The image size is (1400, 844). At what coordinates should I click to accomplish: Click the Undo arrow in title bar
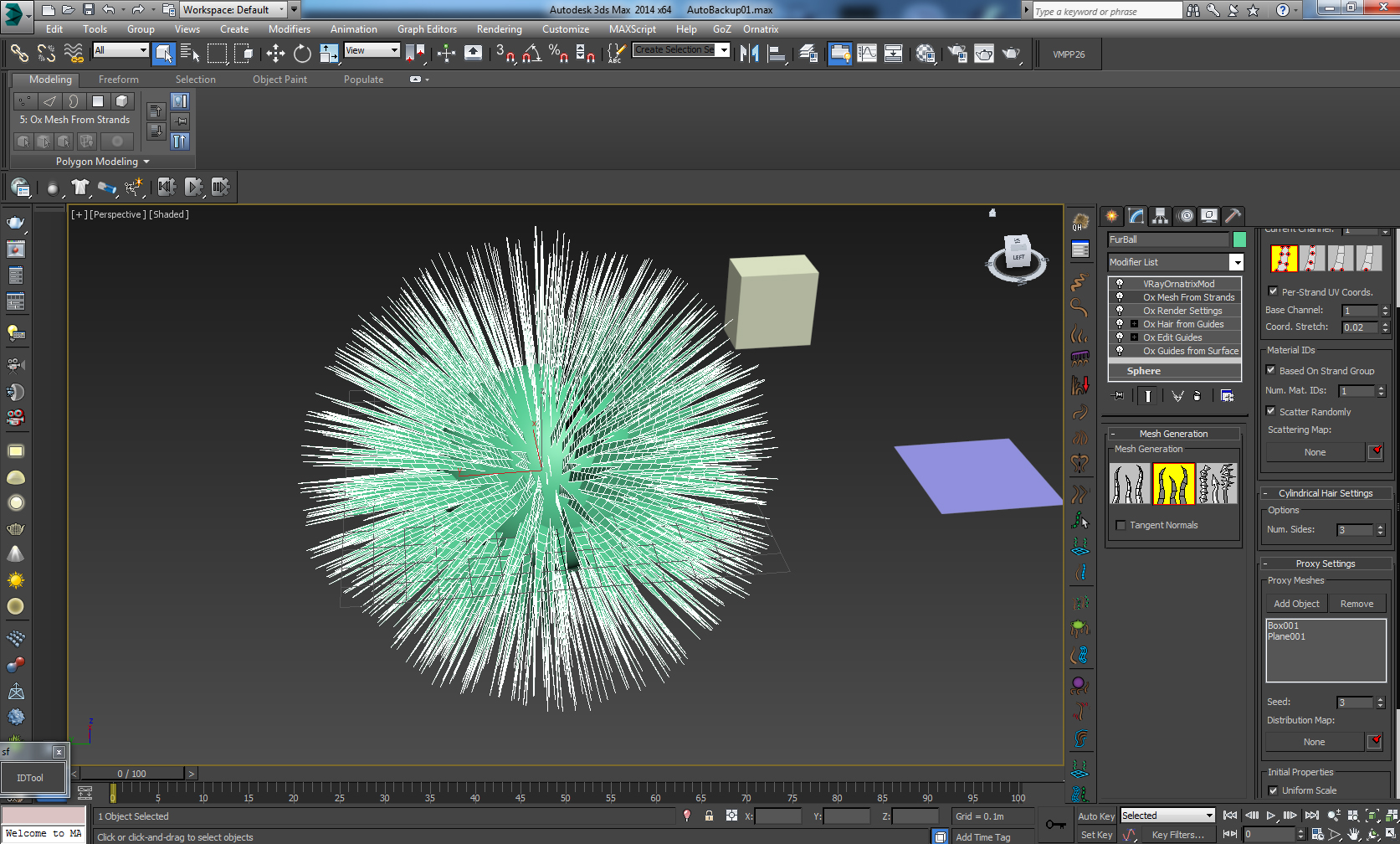coord(109,10)
